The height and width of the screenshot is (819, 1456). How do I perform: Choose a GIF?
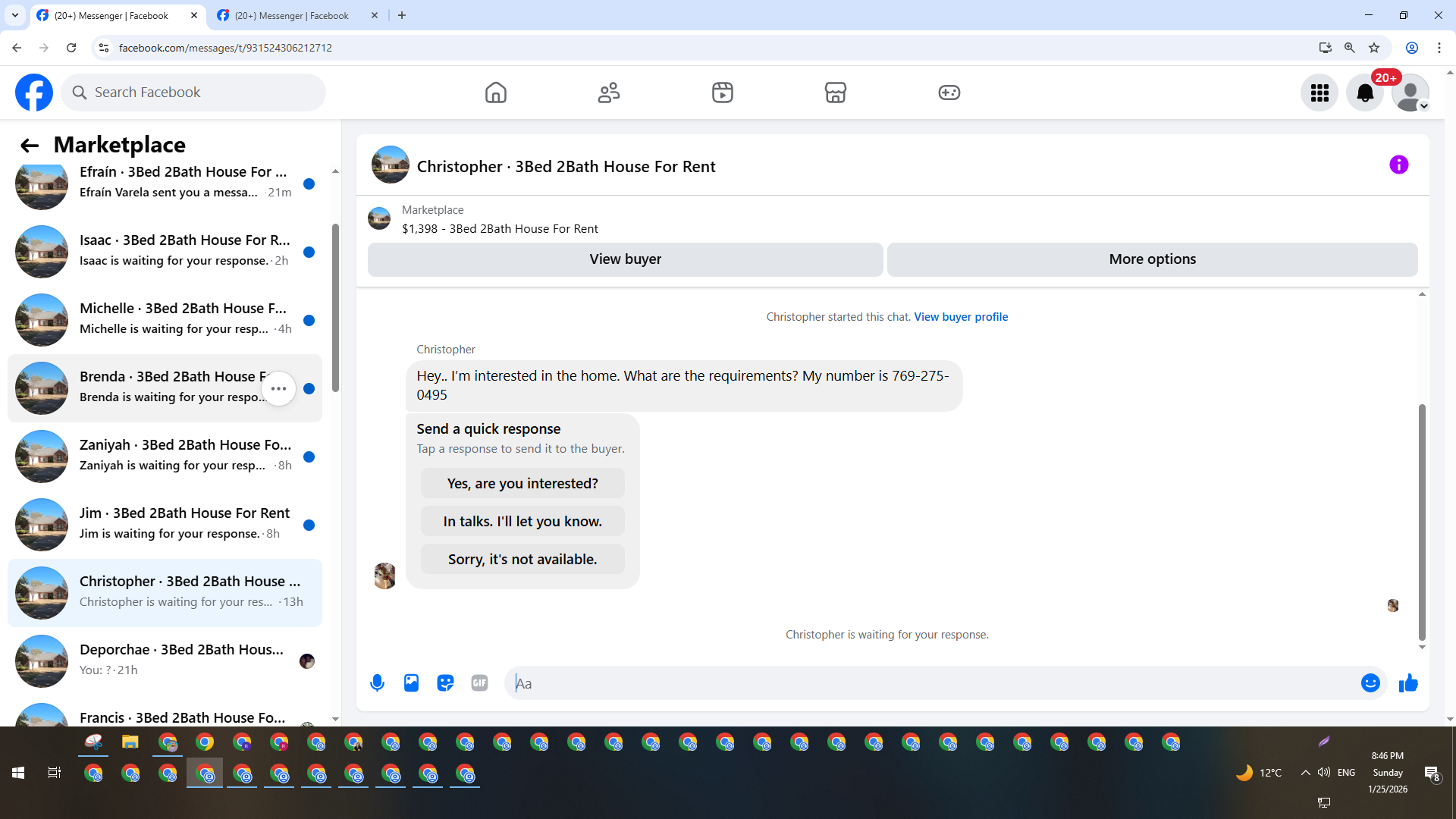click(x=479, y=683)
